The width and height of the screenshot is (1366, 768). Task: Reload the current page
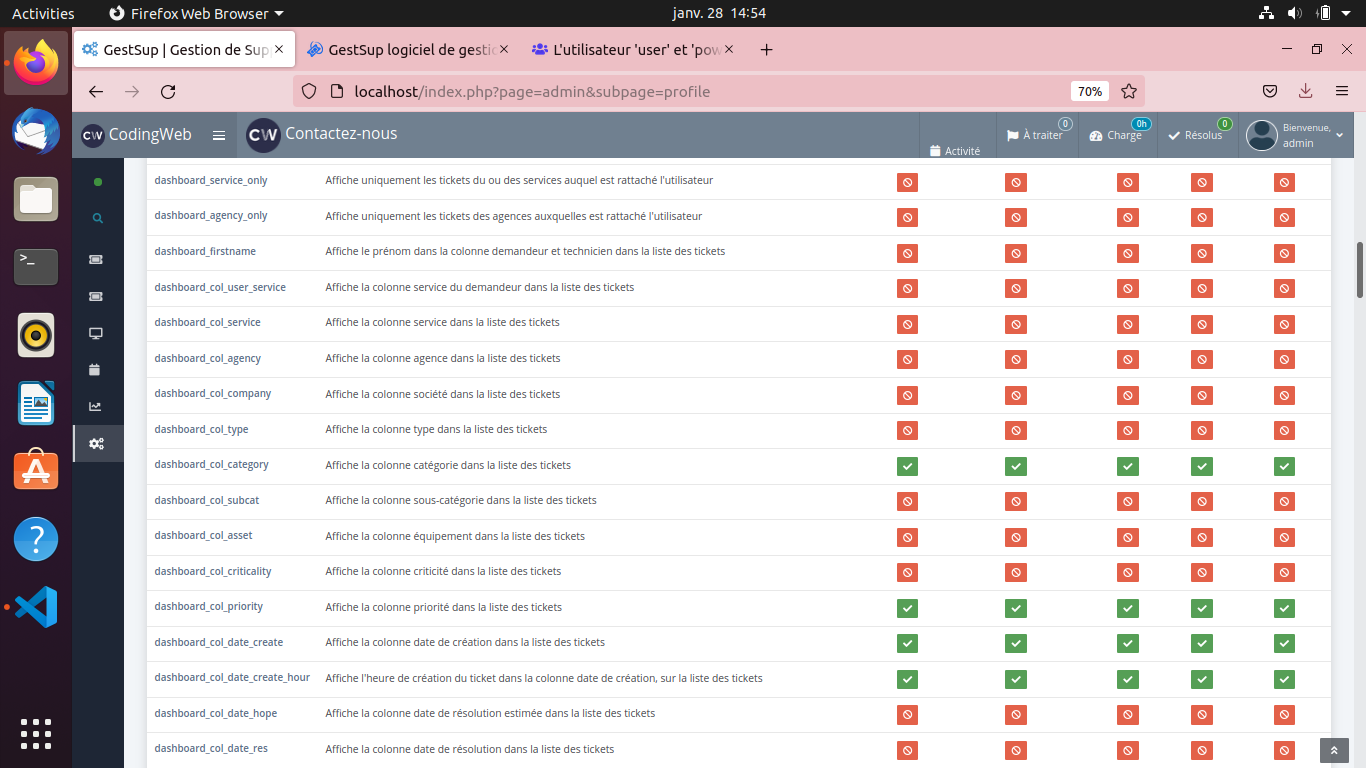tap(168, 91)
